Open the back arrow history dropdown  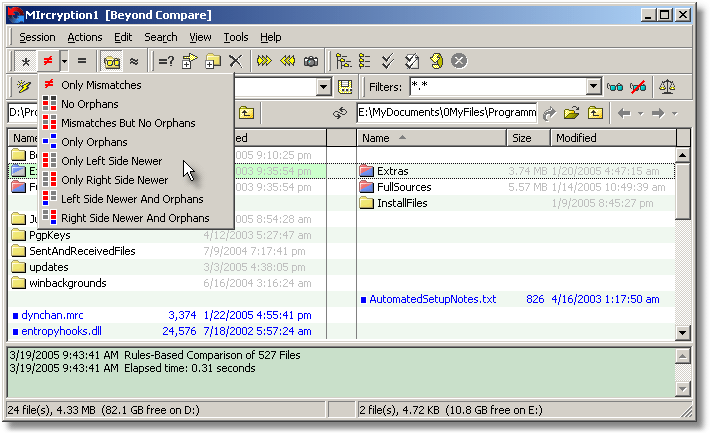coord(640,114)
